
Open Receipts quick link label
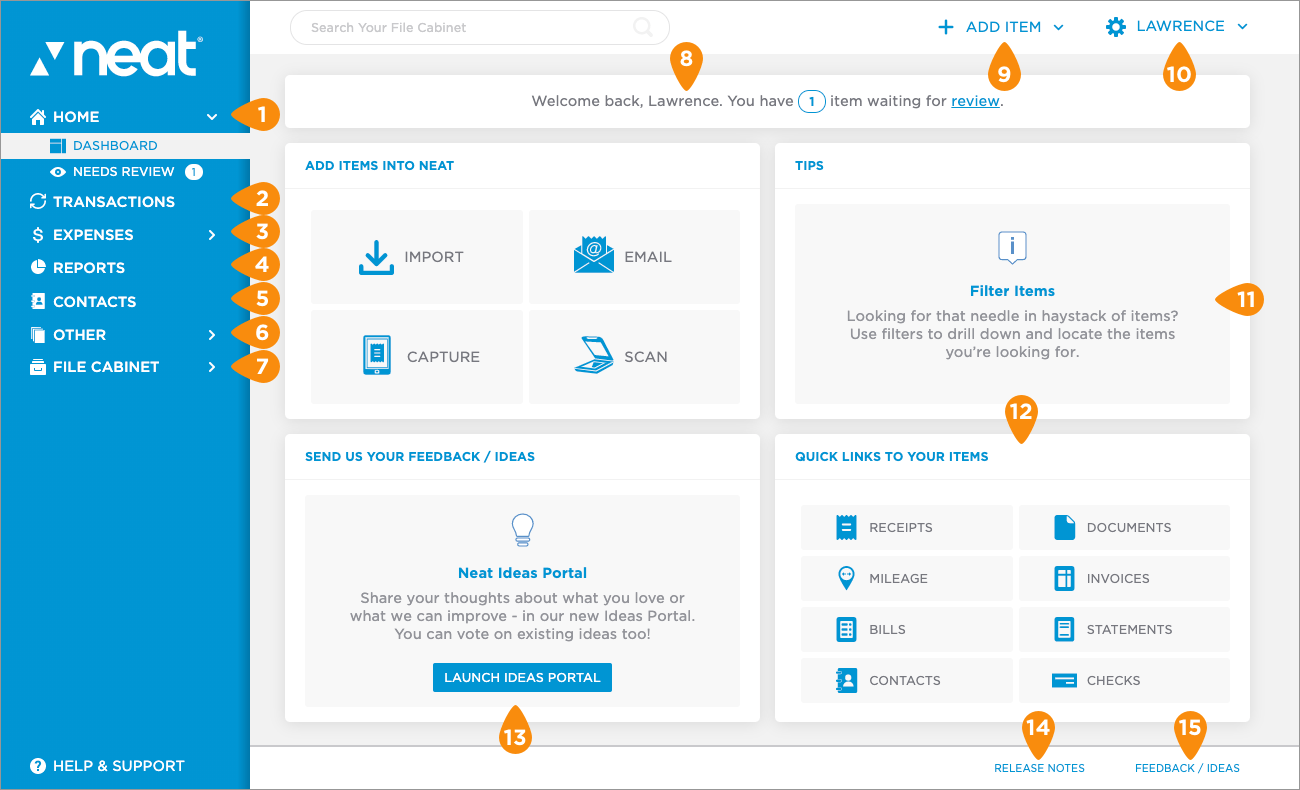tap(901, 527)
